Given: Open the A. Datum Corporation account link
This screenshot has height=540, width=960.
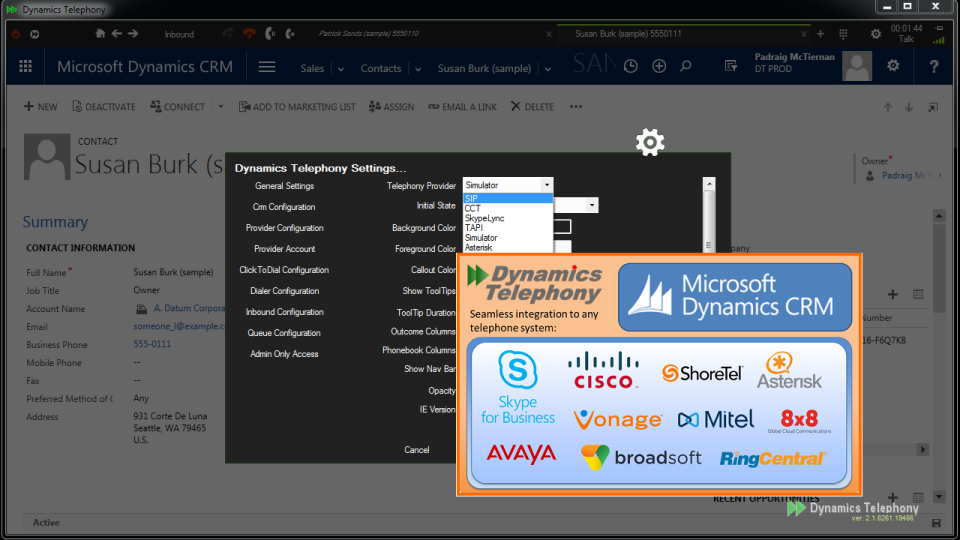Looking at the screenshot, I should click(189, 309).
